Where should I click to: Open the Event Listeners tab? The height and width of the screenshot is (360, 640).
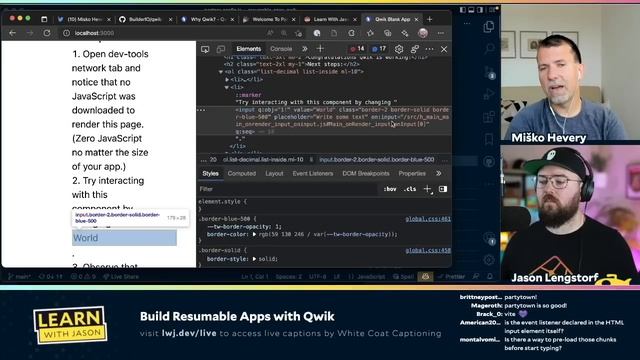pyautogui.click(x=313, y=173)
